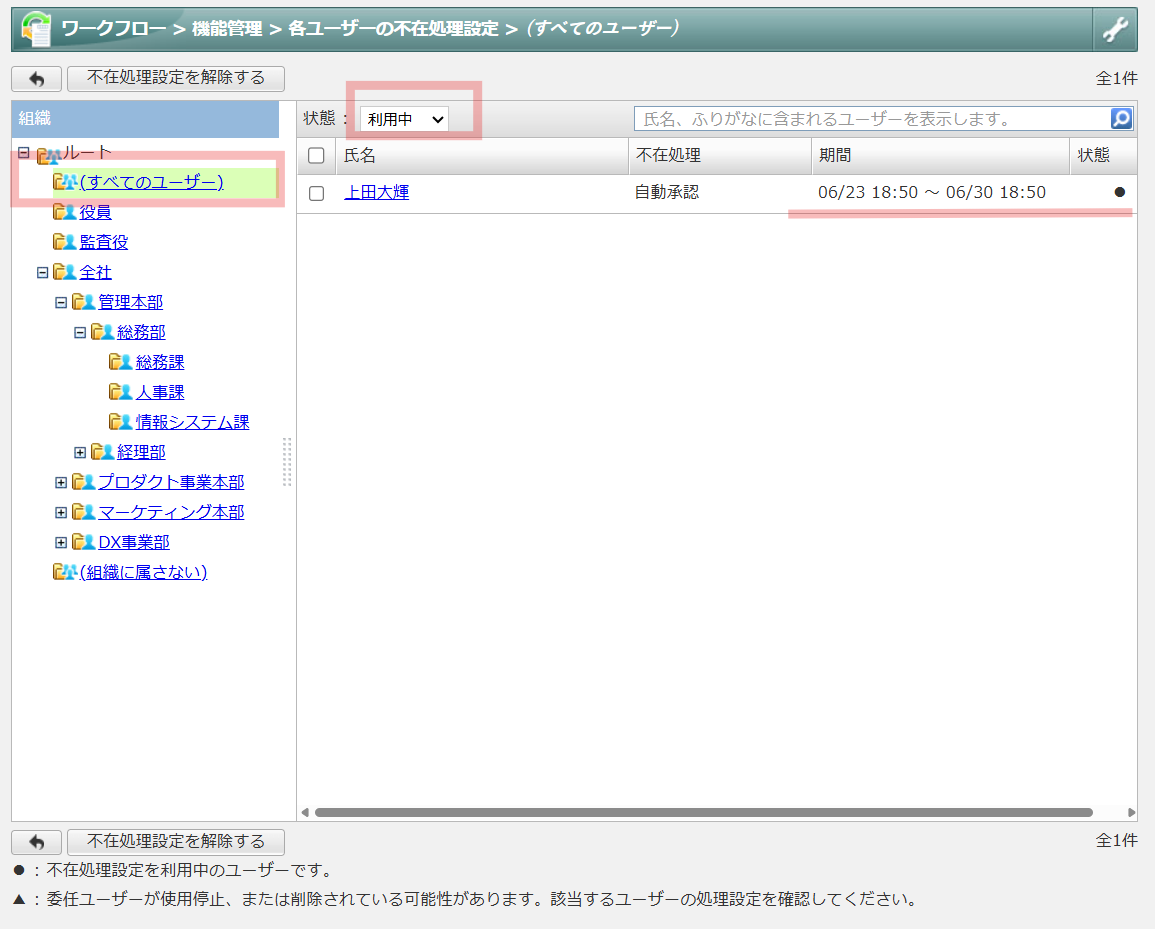Go to ワークフロー in breadcrumb
The width and height of the screenshot is (1155, 929).
click(x=113, y=29)
